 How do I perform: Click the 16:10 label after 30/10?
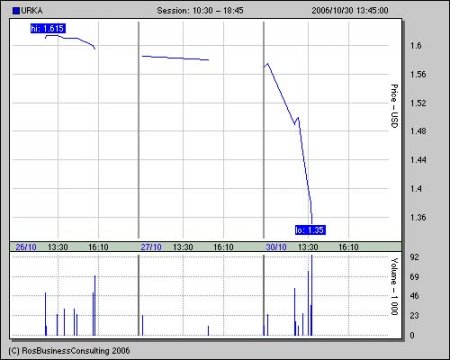[x=348, y=247]
